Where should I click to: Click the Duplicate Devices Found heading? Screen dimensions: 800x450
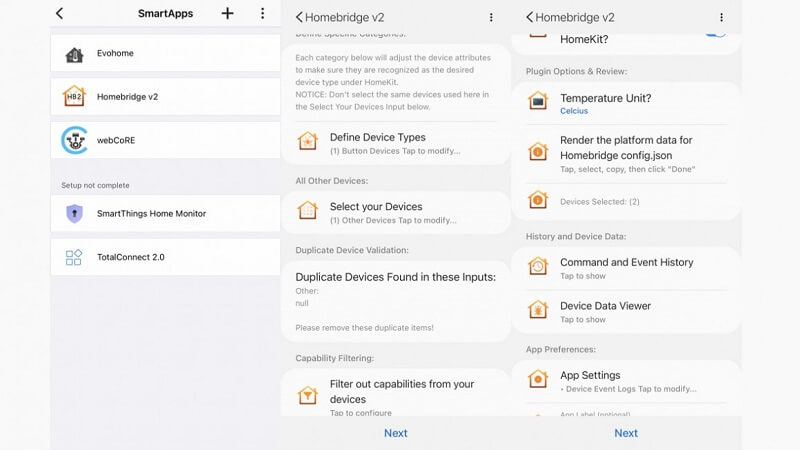(x=395, y=277)
